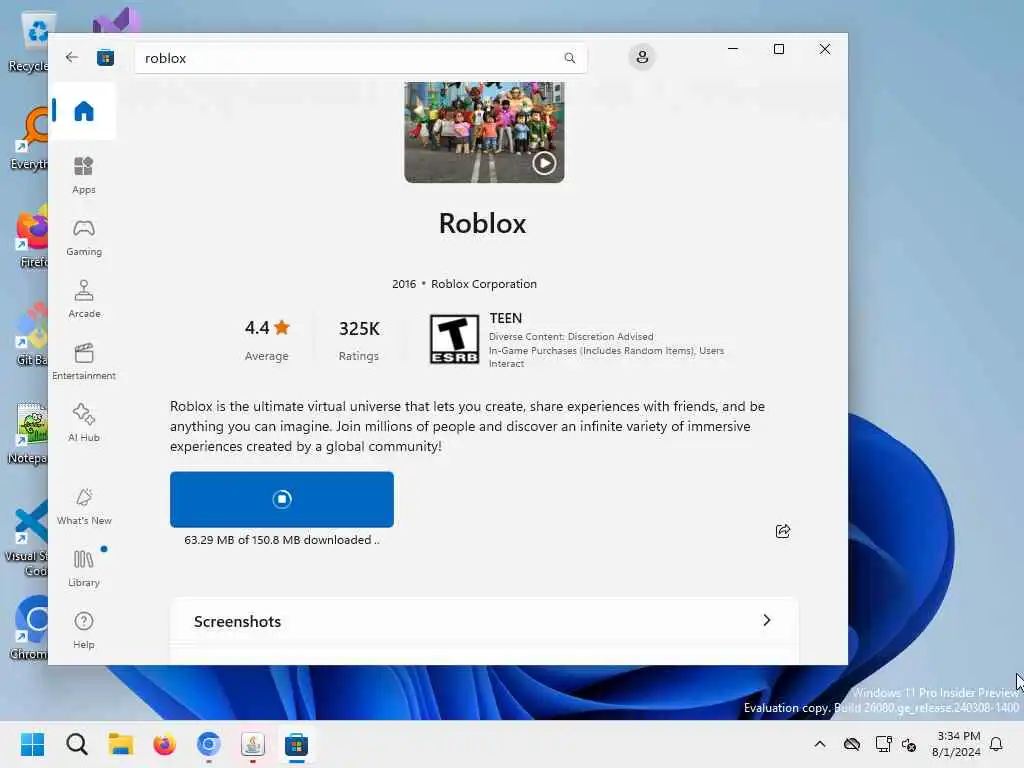
Task: Open the notification bell in the tray
Action: point(996,744)
